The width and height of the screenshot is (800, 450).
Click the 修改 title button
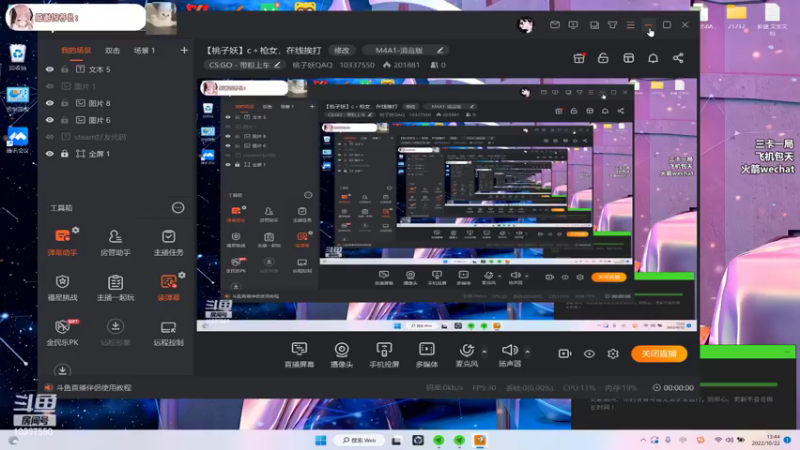point(341,50)
